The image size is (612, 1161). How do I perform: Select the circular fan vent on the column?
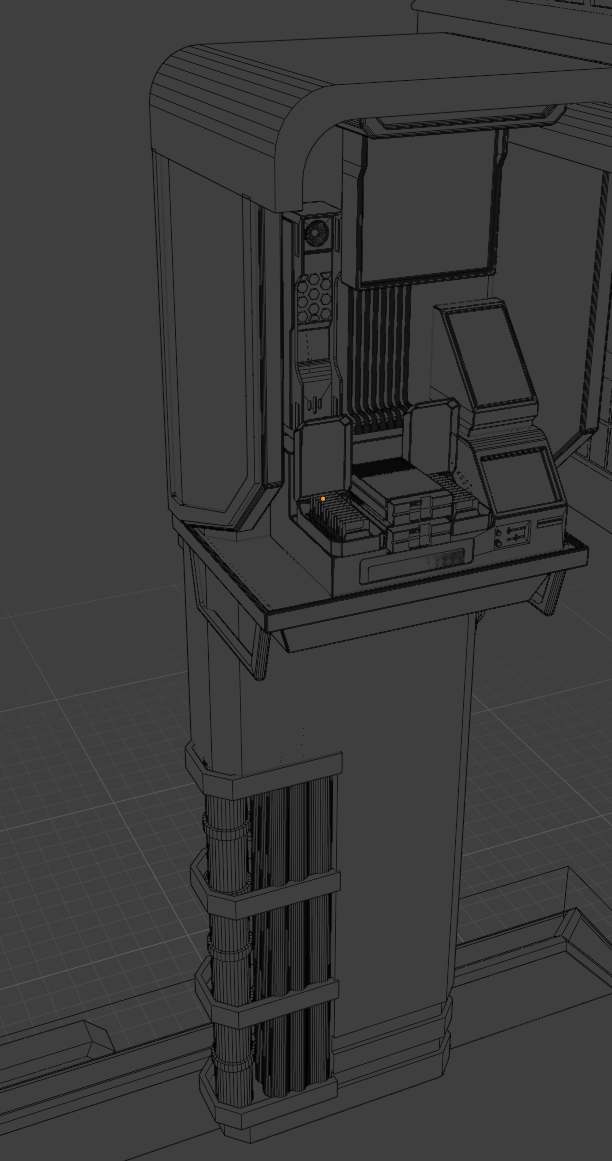316,232
